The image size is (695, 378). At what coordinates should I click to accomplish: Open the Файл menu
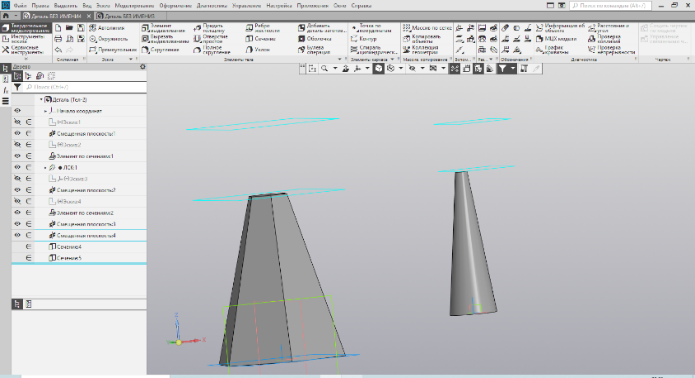pyautogui.click(x=20, y=6)
